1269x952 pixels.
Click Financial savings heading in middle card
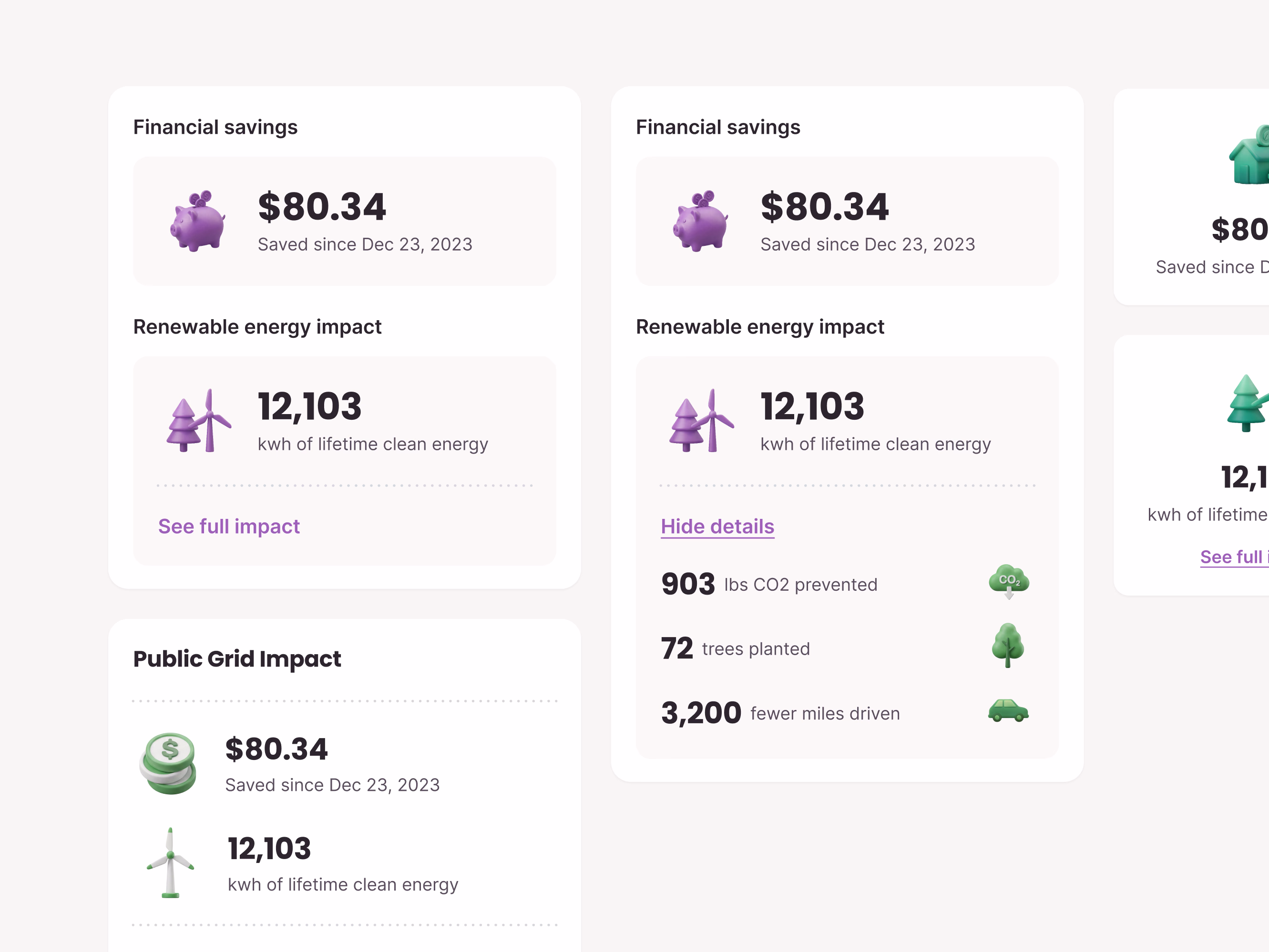[x=717, y=127]
